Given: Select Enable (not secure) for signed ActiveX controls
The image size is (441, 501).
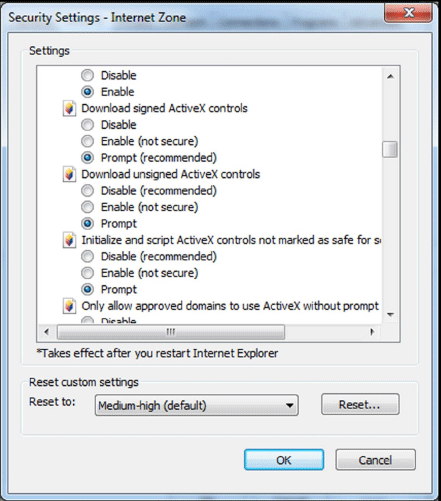Looking at the screenshot, I should pos(88,141).
